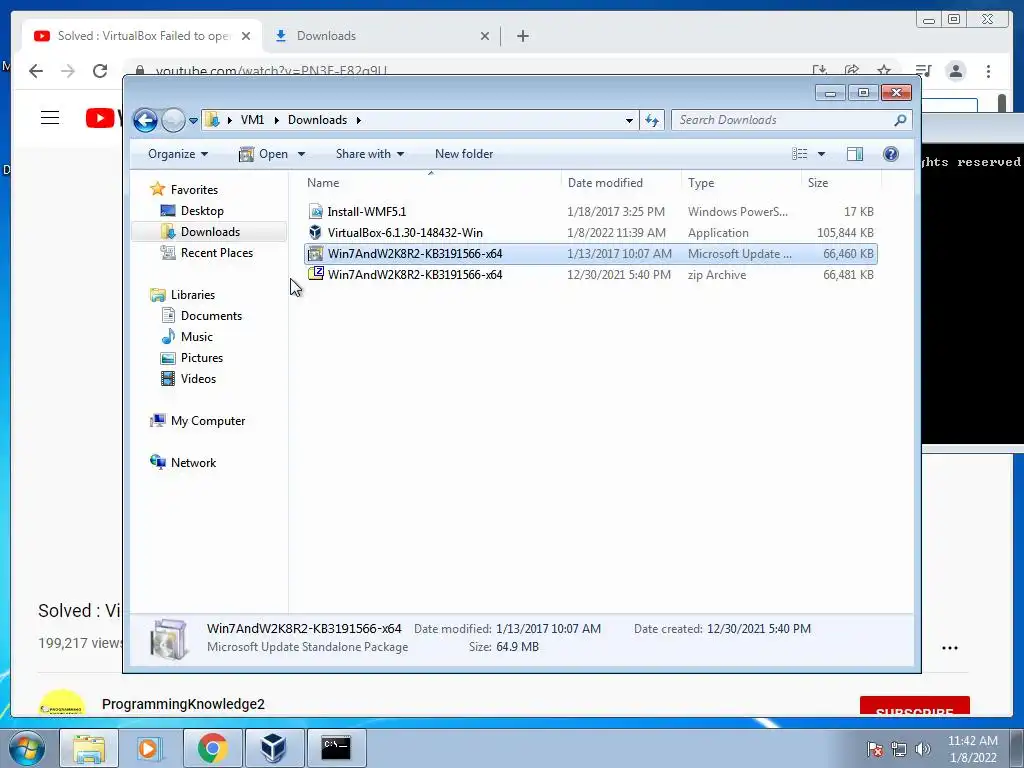Screen dimensions: 1024x768
Task: Open ProgrammingKnowledge2 channel link
Action: click(x=183, y=704)
